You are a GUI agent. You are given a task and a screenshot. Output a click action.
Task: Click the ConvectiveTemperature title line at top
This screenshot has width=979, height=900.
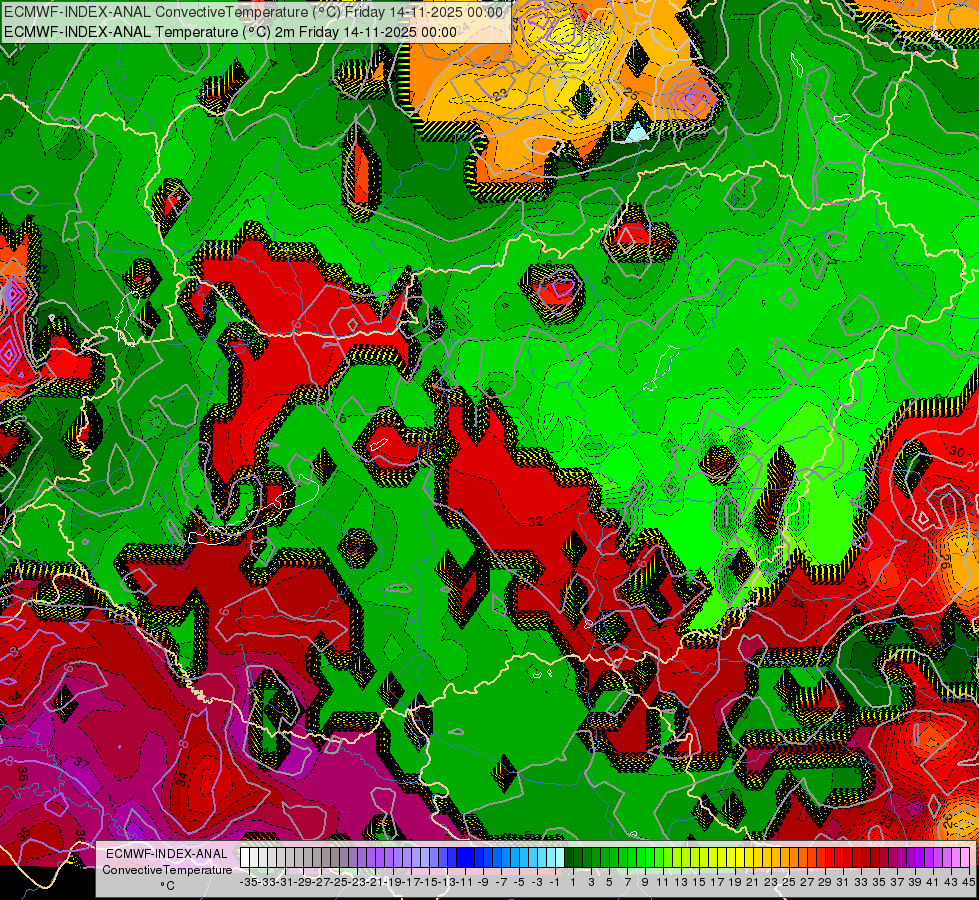click(253, 12)
